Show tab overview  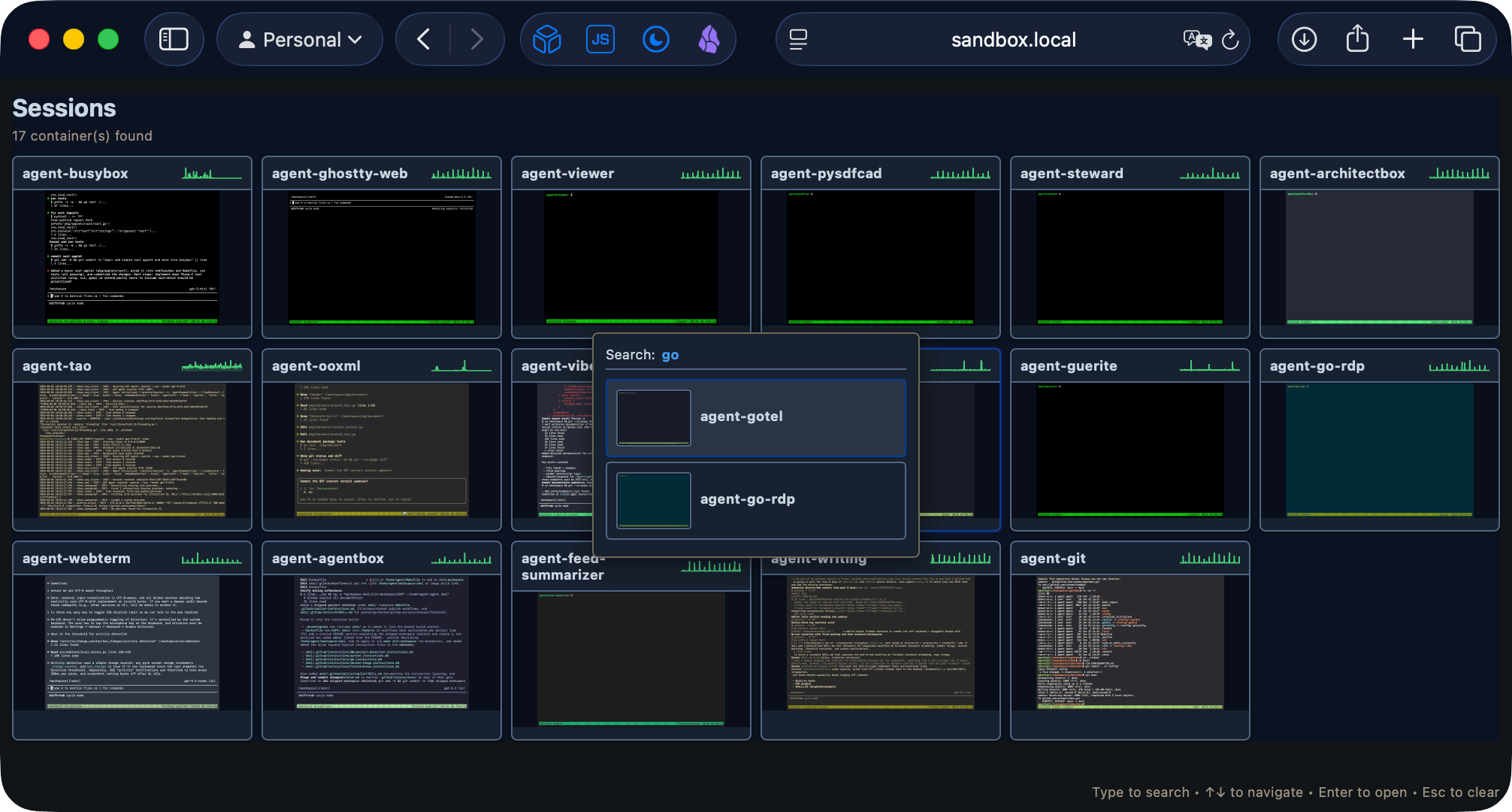click(1467, 39)
